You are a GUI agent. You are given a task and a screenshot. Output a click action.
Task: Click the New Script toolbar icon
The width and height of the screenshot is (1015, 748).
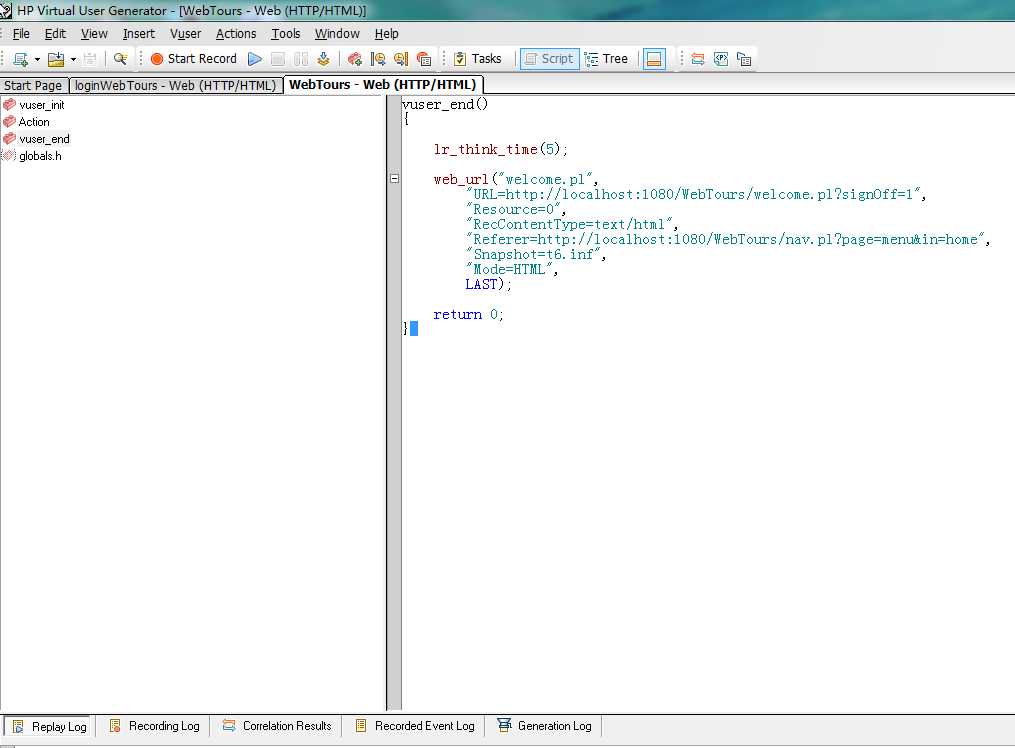20,59
